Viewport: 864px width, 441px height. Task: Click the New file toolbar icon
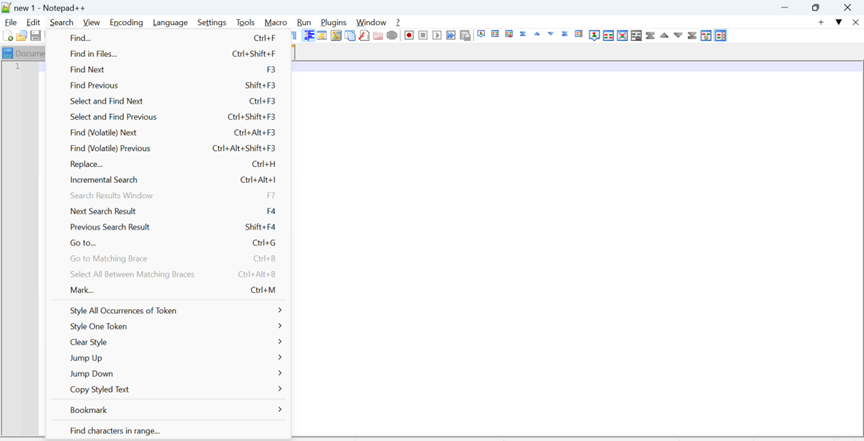coord(8,36)
